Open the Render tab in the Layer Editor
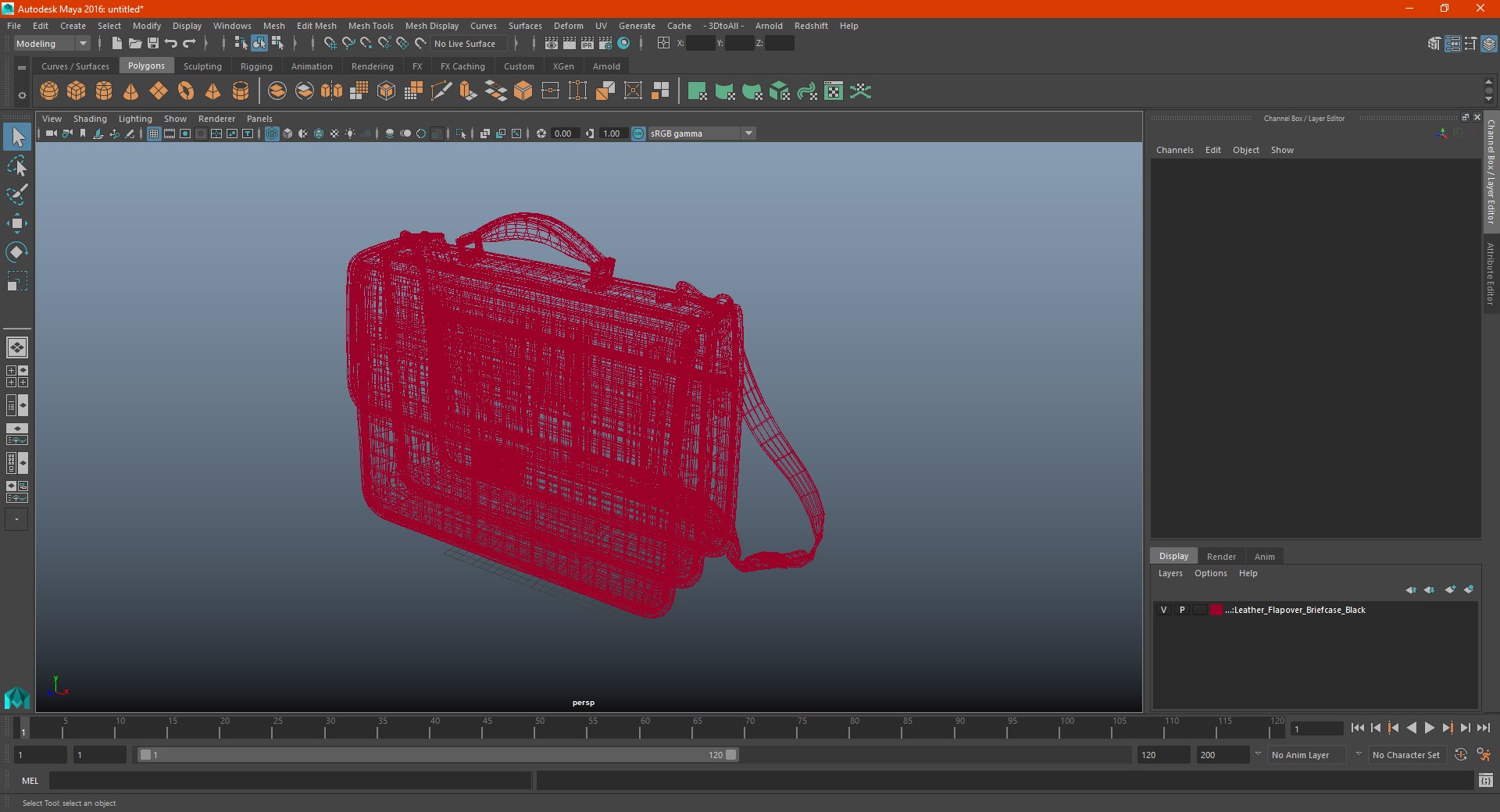 tap(1221, 557)
